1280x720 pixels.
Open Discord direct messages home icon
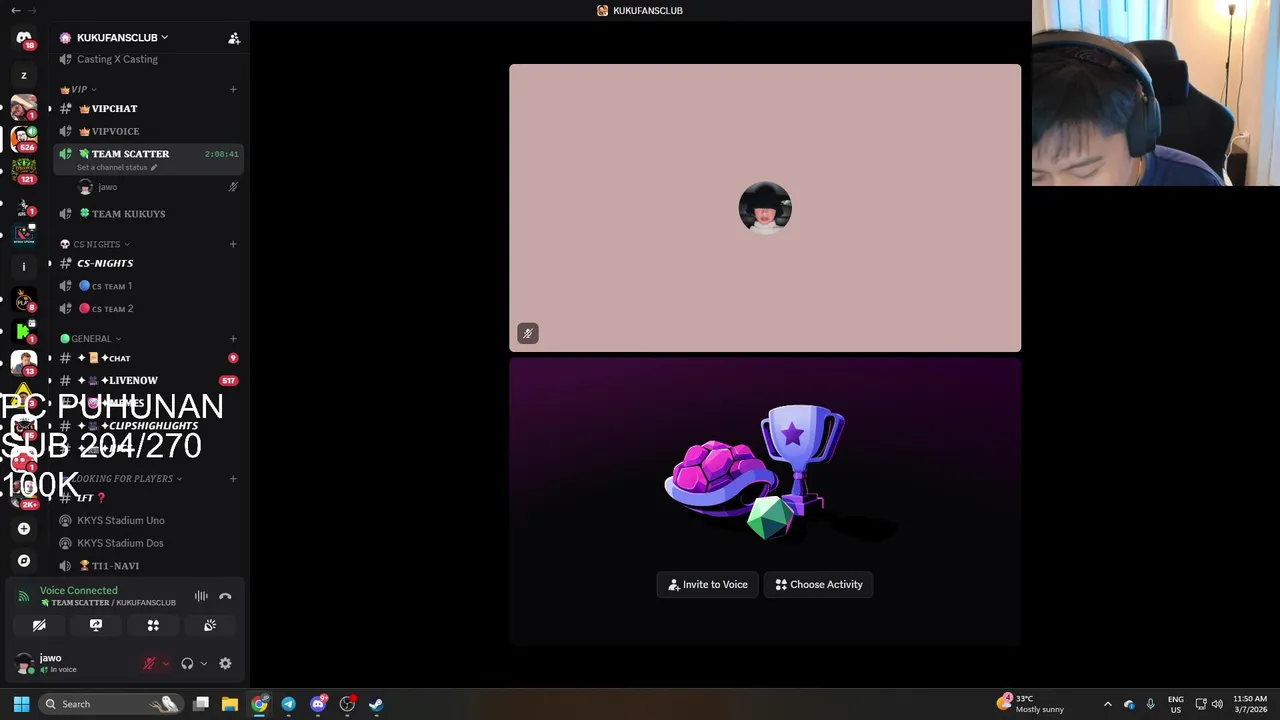(x=24, y=38)
